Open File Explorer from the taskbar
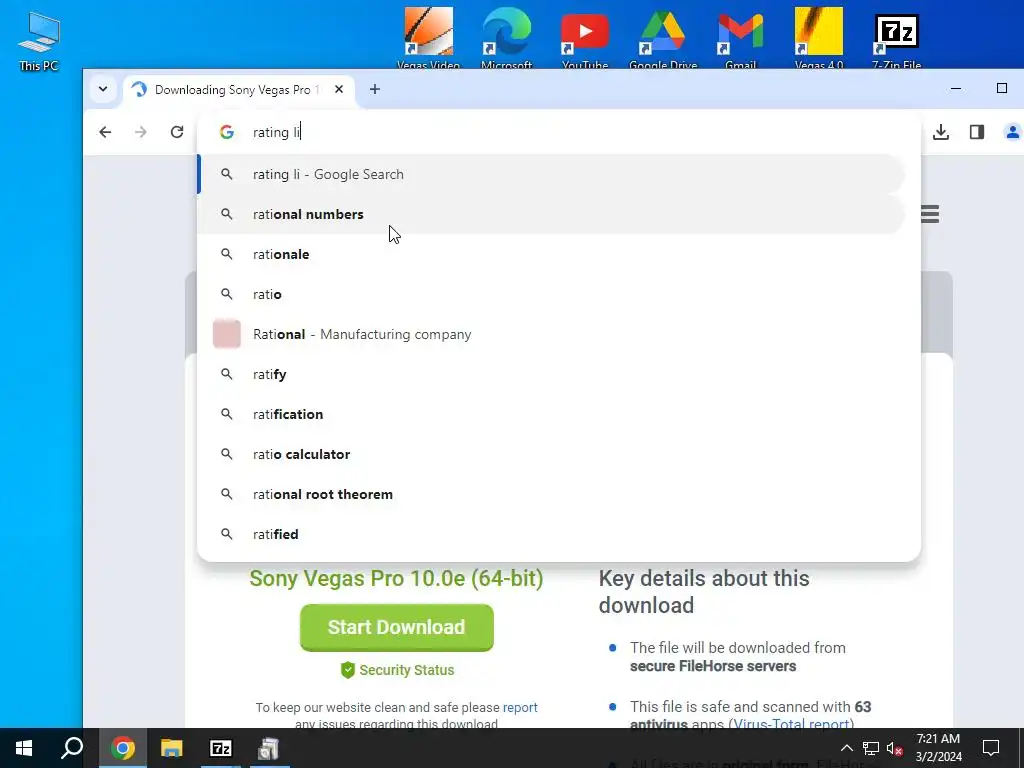 coord(172,748)
